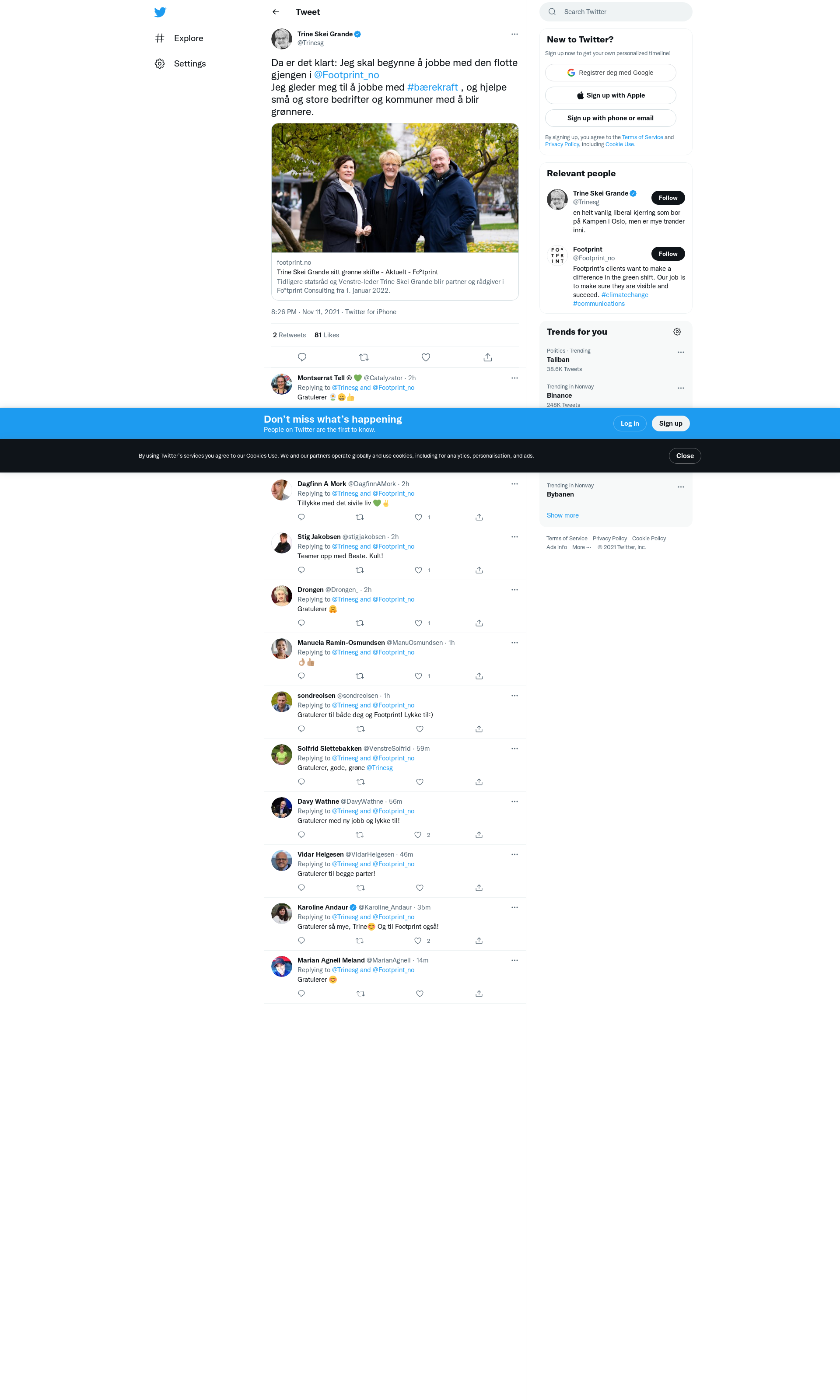Open Explore in the sidebar
This screenshot has height=1400, width=840.
(188, 38)
